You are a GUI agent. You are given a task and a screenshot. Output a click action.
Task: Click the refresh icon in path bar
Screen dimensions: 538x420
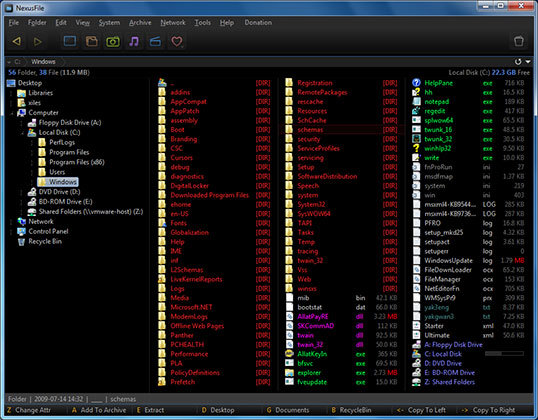coord(518,62)
